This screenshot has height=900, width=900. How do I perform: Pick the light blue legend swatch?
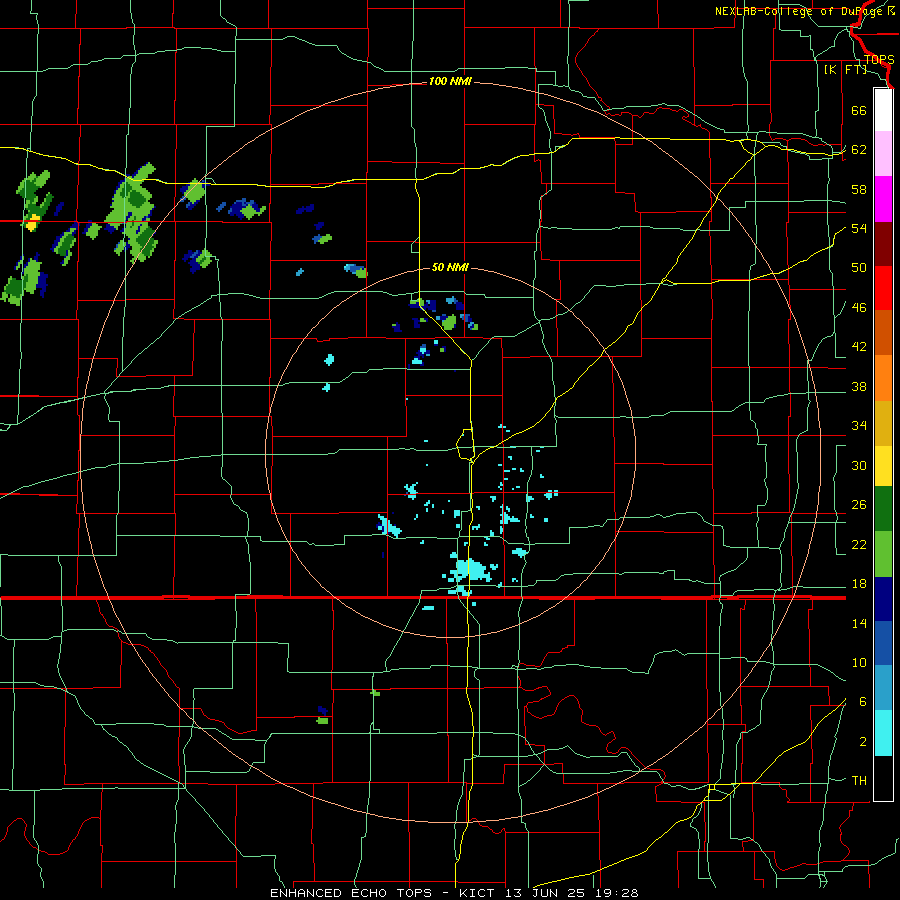pyautogui.click(x=883, y=688)
